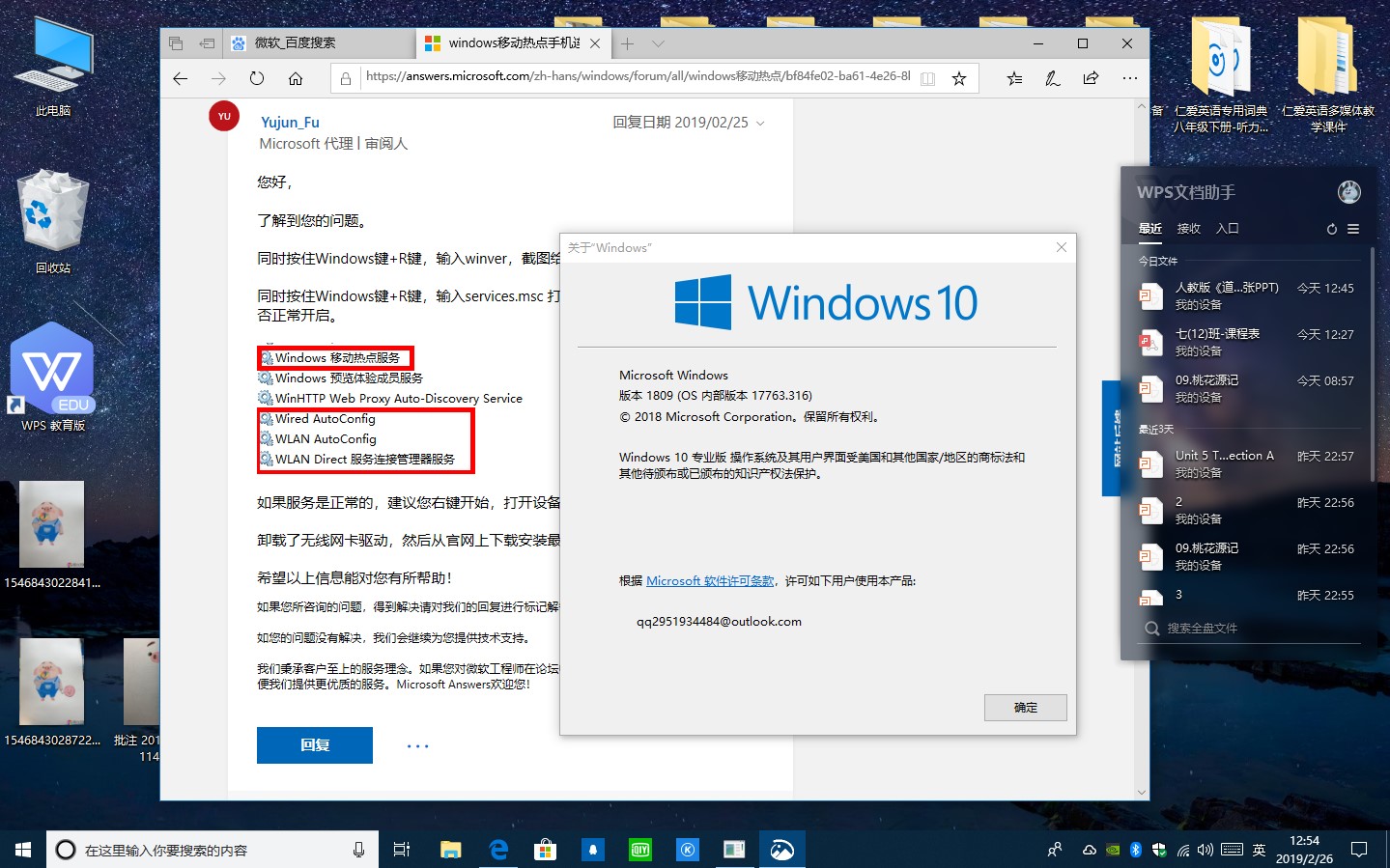Viewport: 1390px width, 868px height.
Task: Open Action Center notifications icon
Action: [x=1359, y=850]
